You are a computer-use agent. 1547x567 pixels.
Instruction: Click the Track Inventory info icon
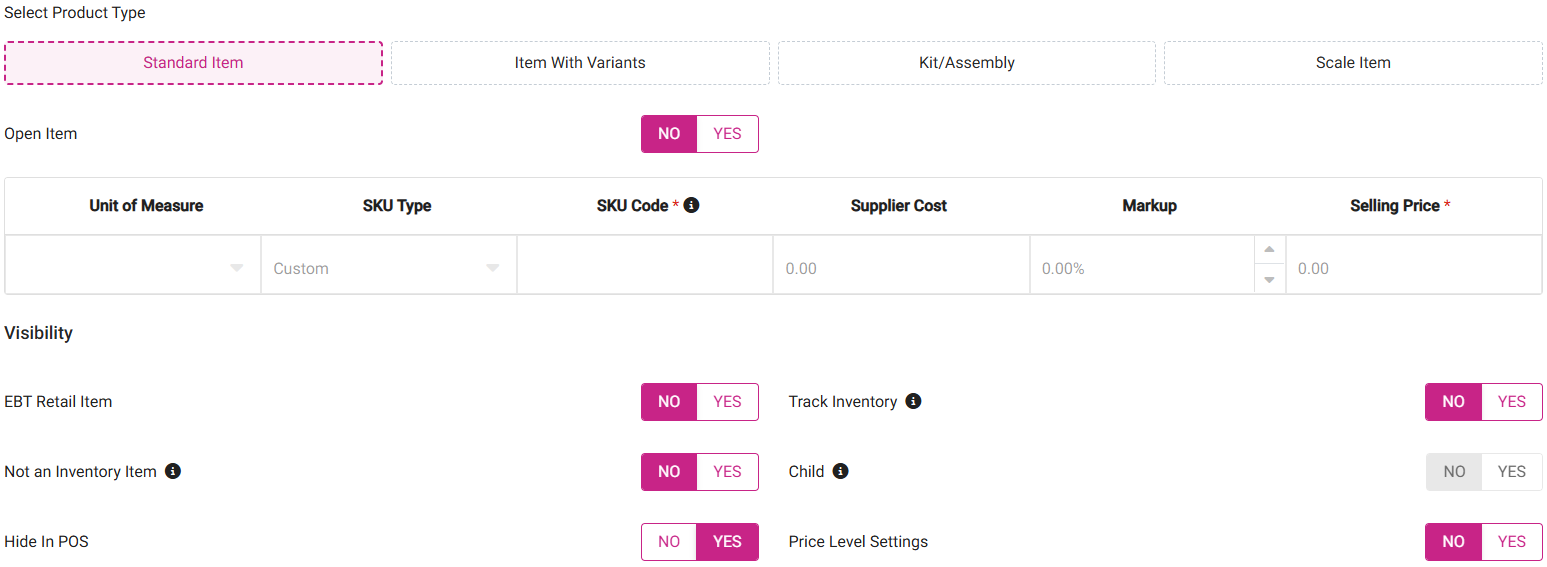(913, 401)
